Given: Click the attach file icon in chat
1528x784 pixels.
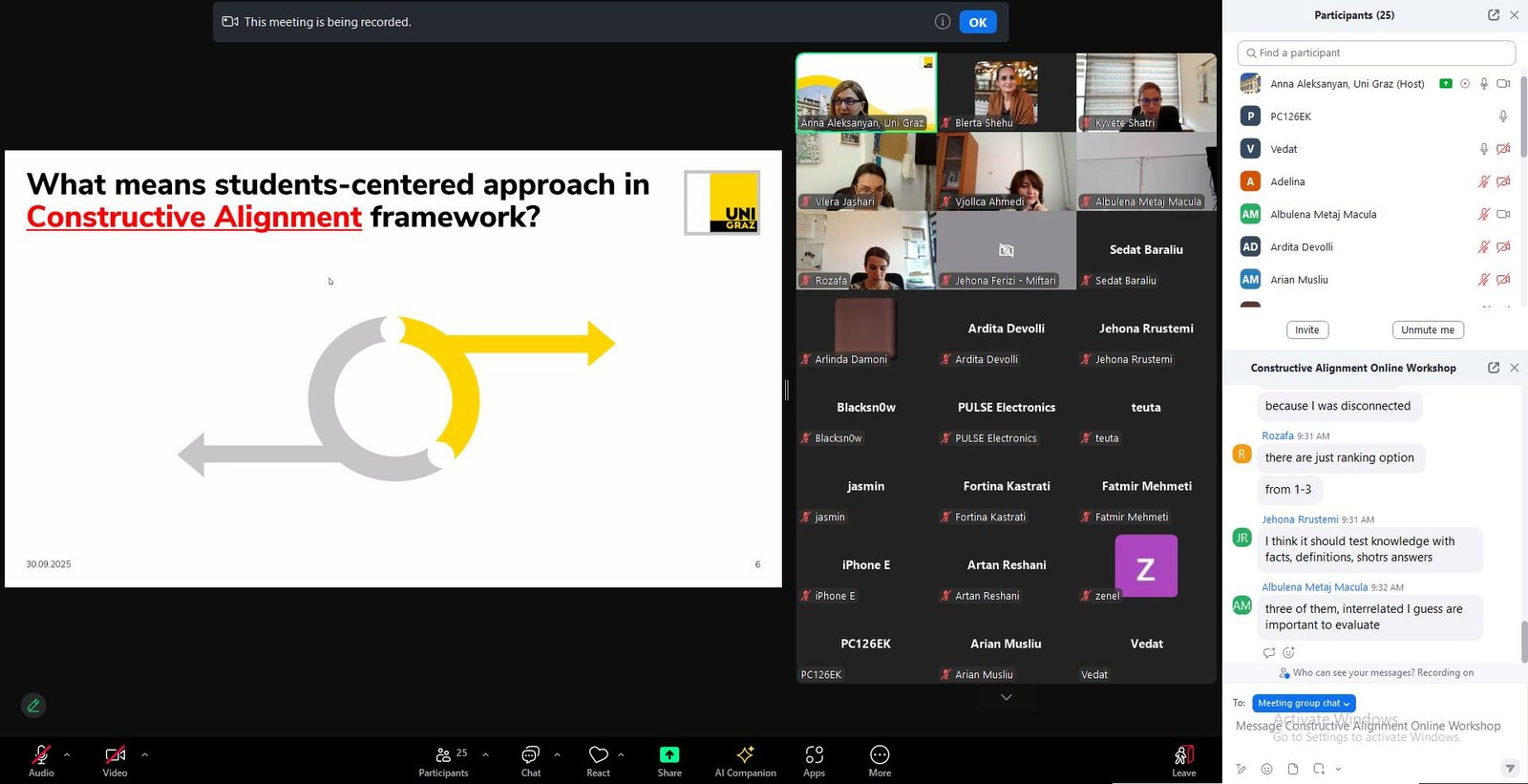Looking at the screenshot, I should pos(1292,769).
